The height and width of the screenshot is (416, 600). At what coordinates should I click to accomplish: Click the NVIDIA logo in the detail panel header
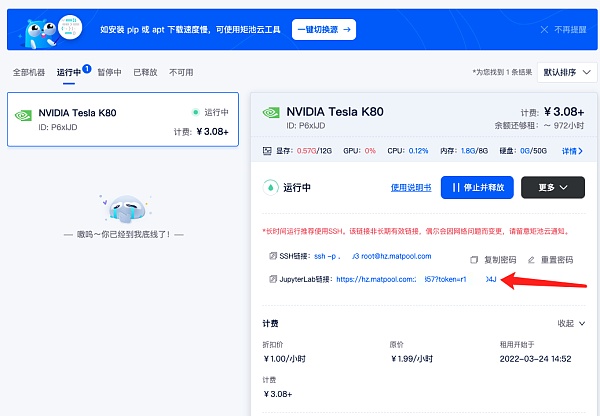pyautogui.click(x=270, y=112)
